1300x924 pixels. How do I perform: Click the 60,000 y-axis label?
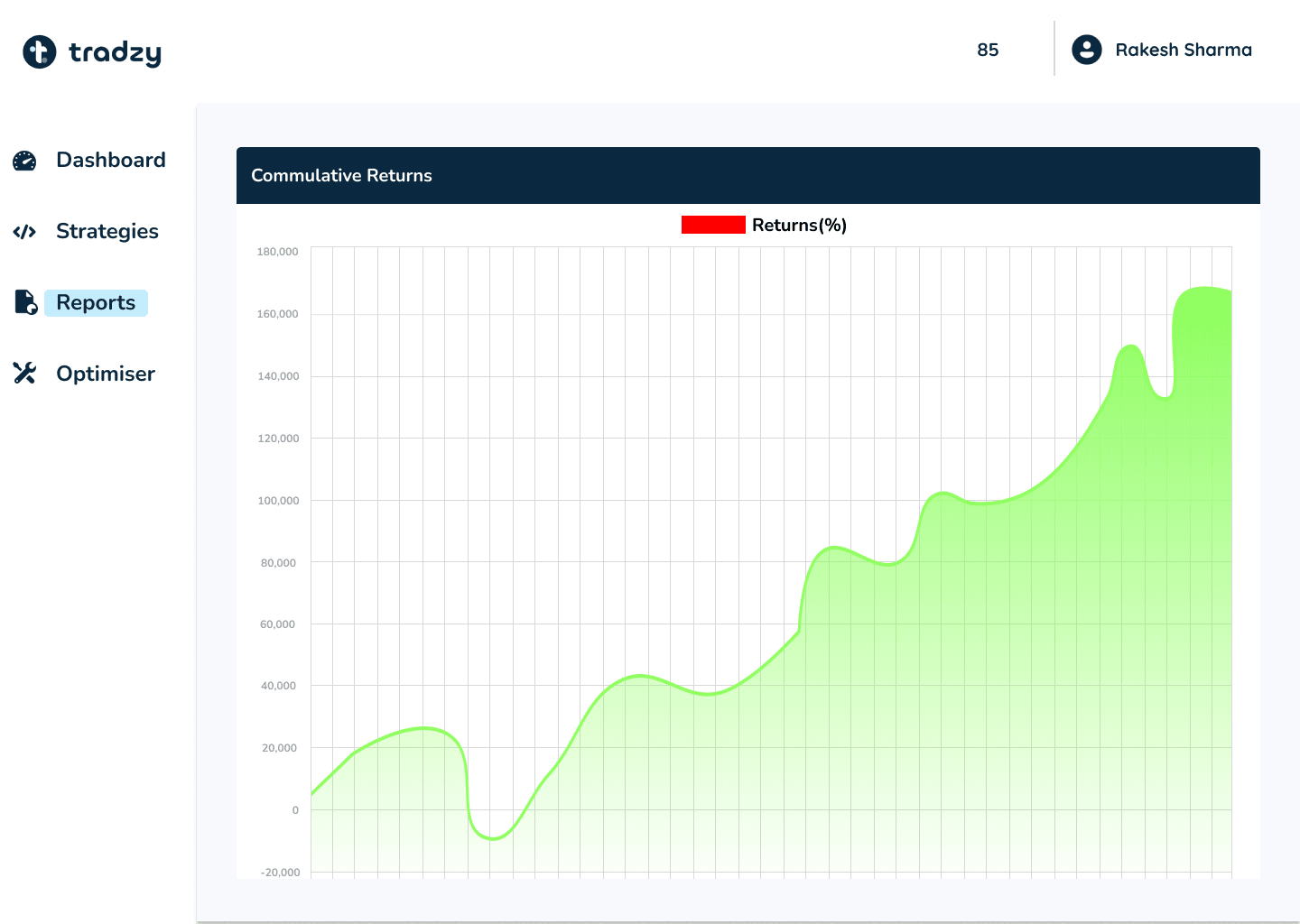278,624
